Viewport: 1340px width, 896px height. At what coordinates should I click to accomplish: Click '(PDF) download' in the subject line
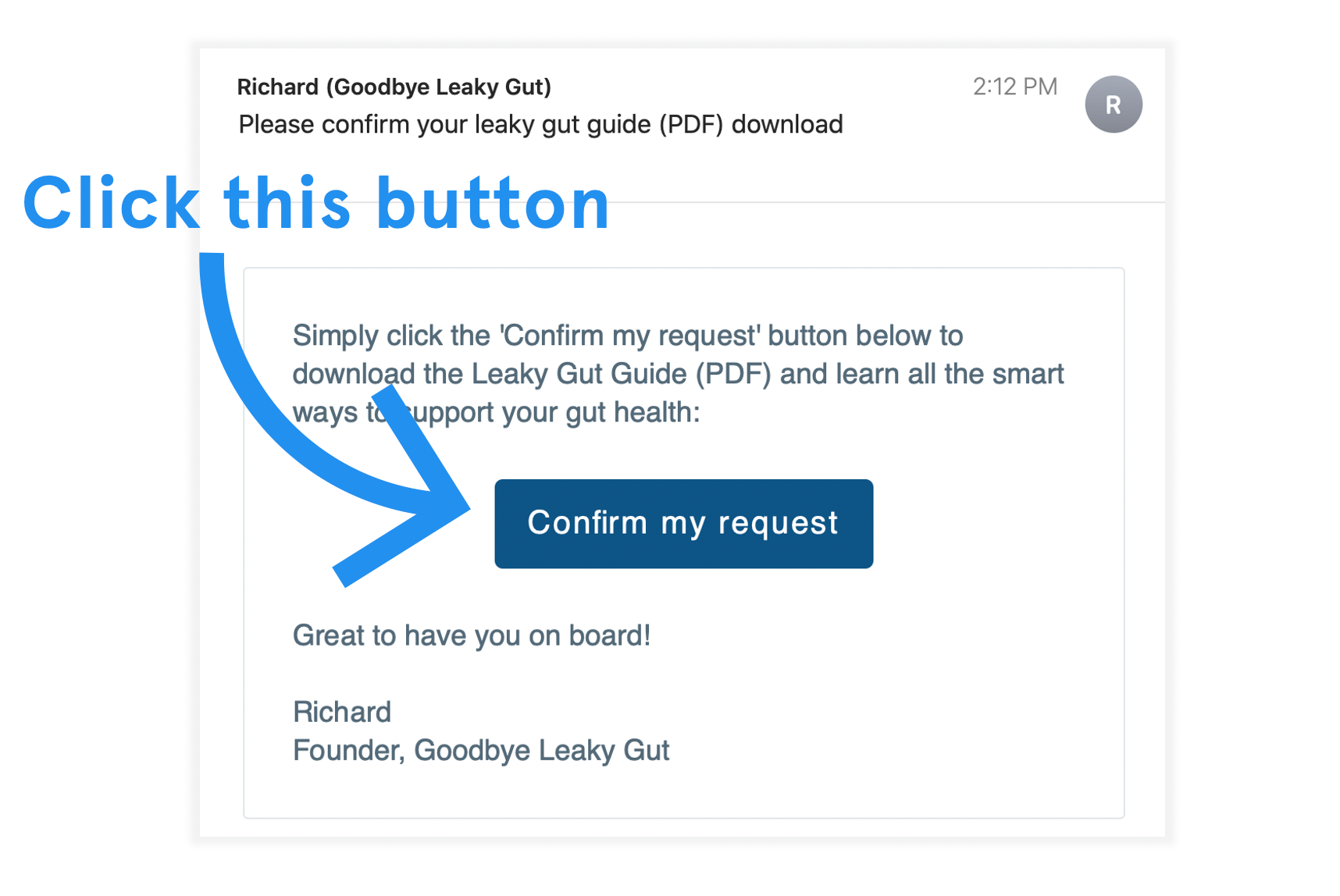[x=750, y=125]
